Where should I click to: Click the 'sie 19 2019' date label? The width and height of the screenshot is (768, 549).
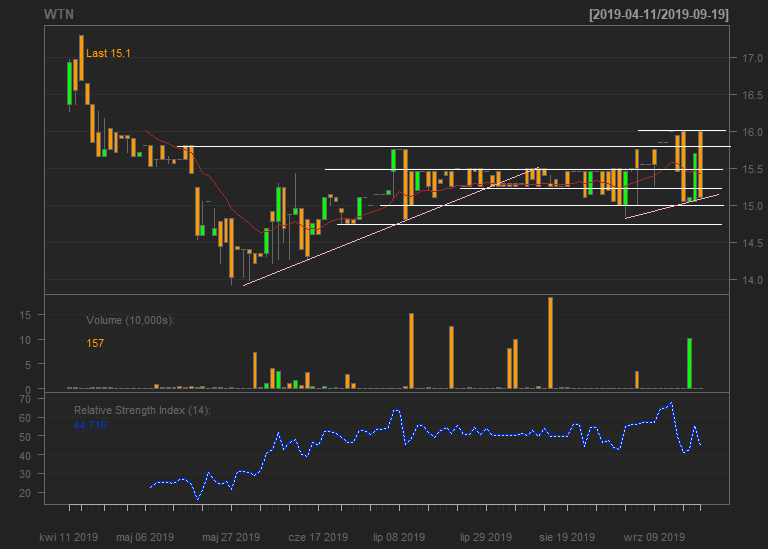click(567, 537)
